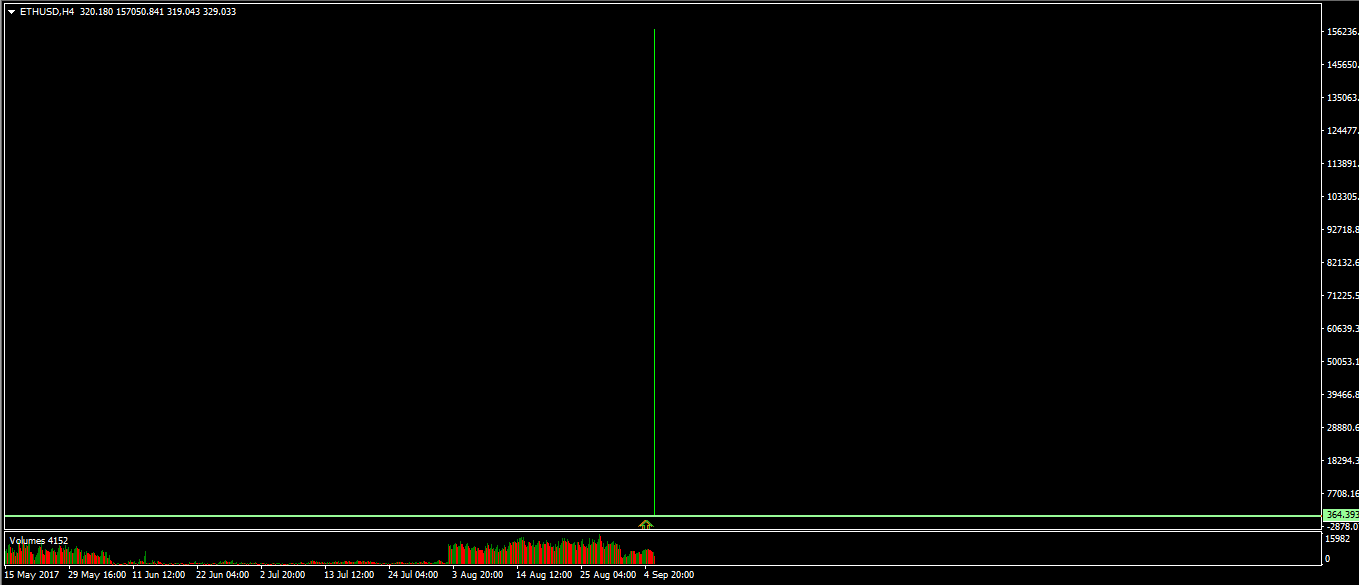Click the 103305 price scale value
This screenshot has height=585, width=1359.
pyautogui.click(x=1342, y=197)
